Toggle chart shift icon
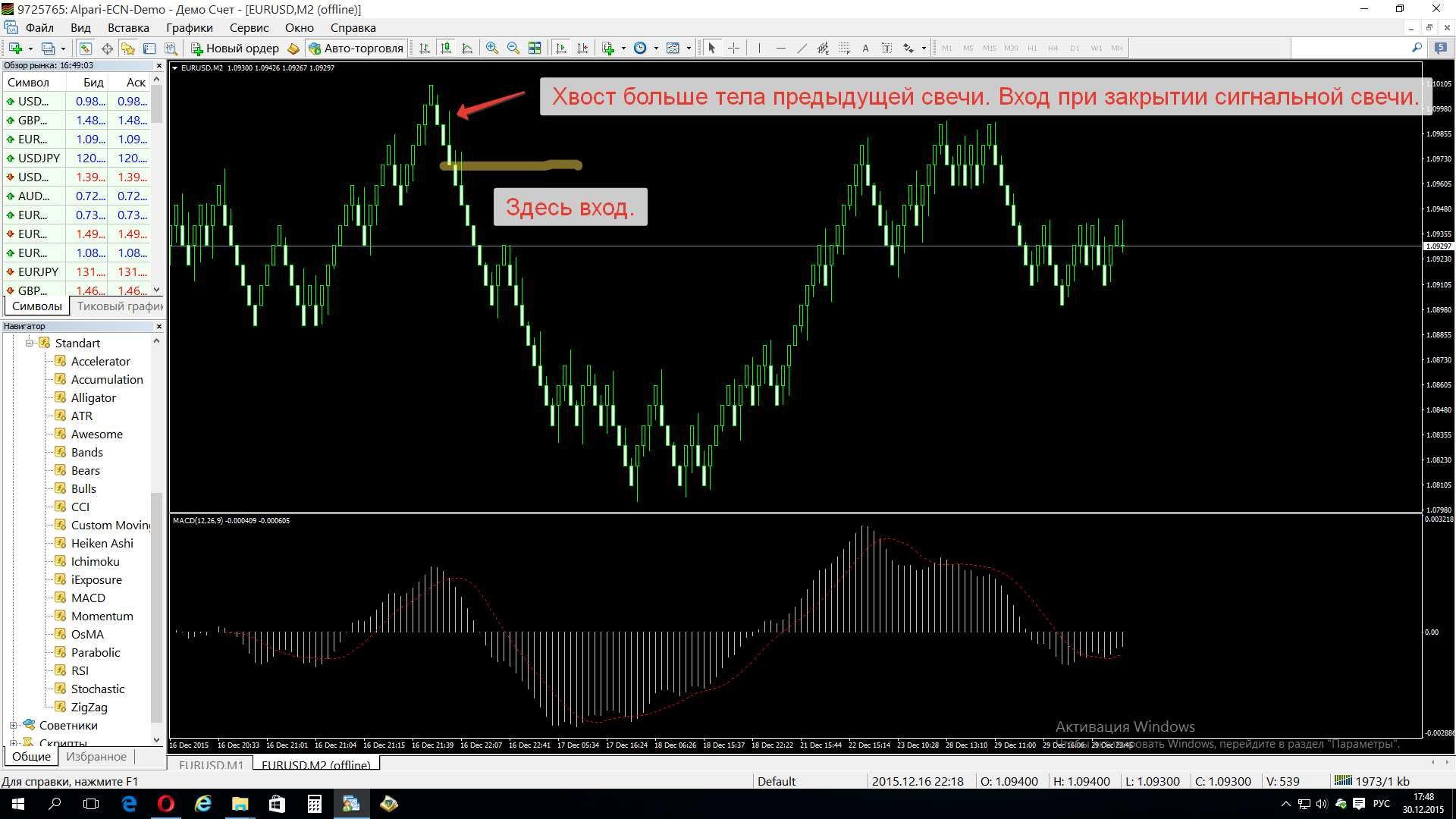This screenshot has height=819, width=1456. click(x=582, y=48)
